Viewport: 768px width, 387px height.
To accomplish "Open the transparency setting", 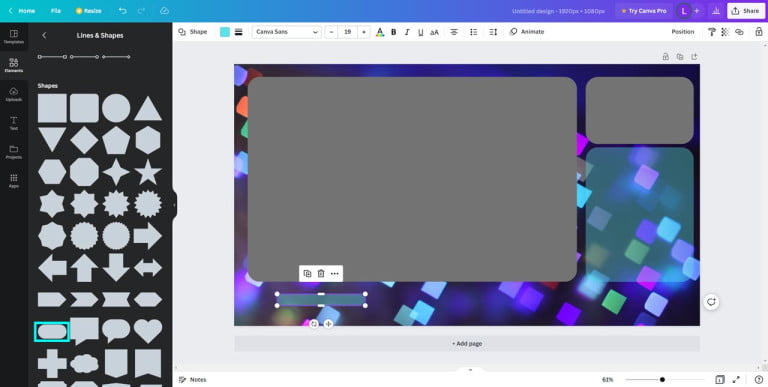I will (x=725, y=32).
